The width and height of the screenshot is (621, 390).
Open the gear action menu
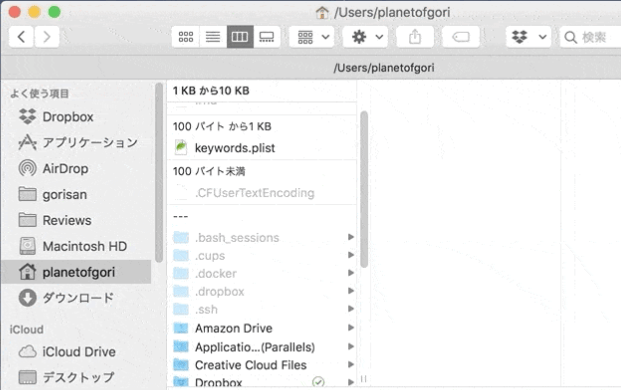[366, 37]
